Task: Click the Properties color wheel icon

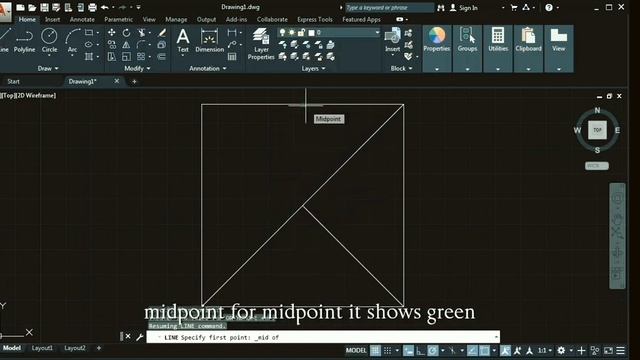Action: (x=437, y=36)
